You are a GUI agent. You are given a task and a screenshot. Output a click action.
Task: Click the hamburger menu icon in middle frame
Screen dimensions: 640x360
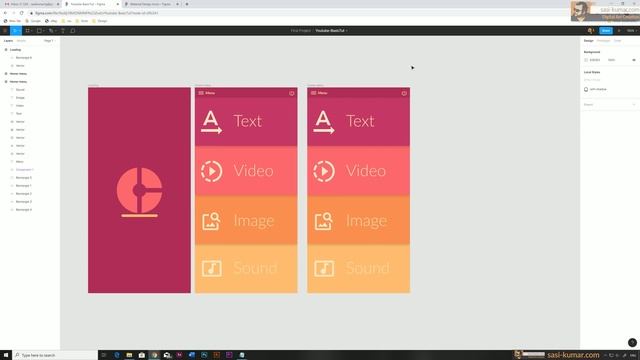click(x=201, y=93)
